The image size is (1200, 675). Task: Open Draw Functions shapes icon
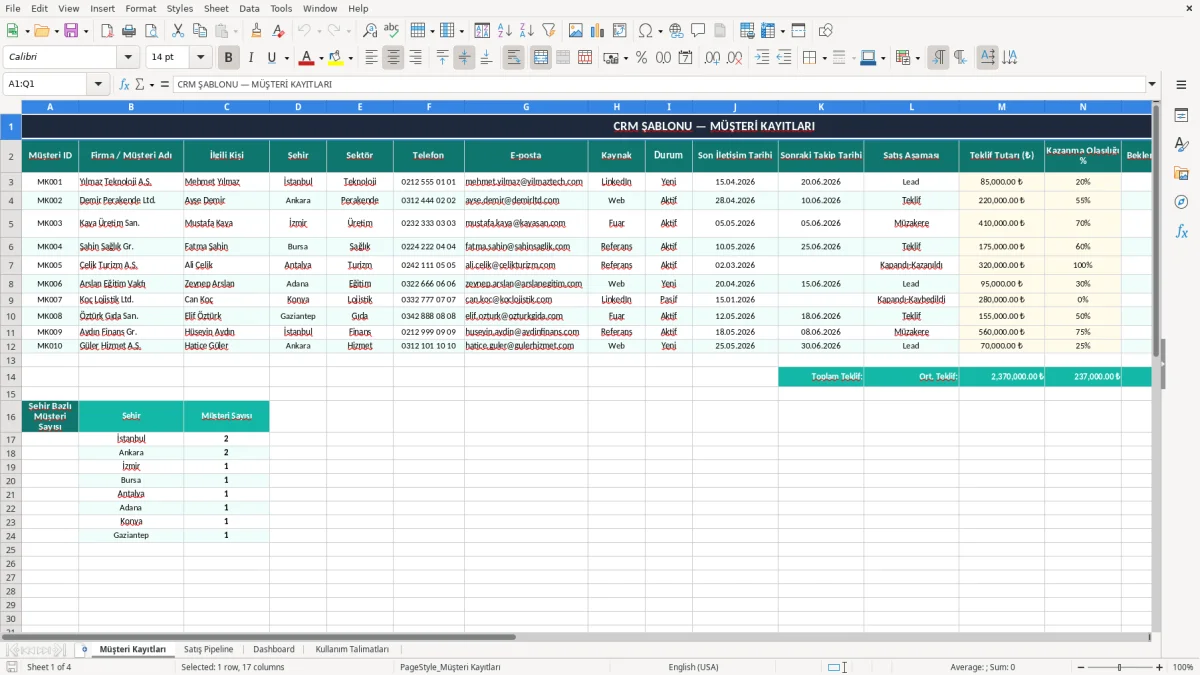point(825,31)
